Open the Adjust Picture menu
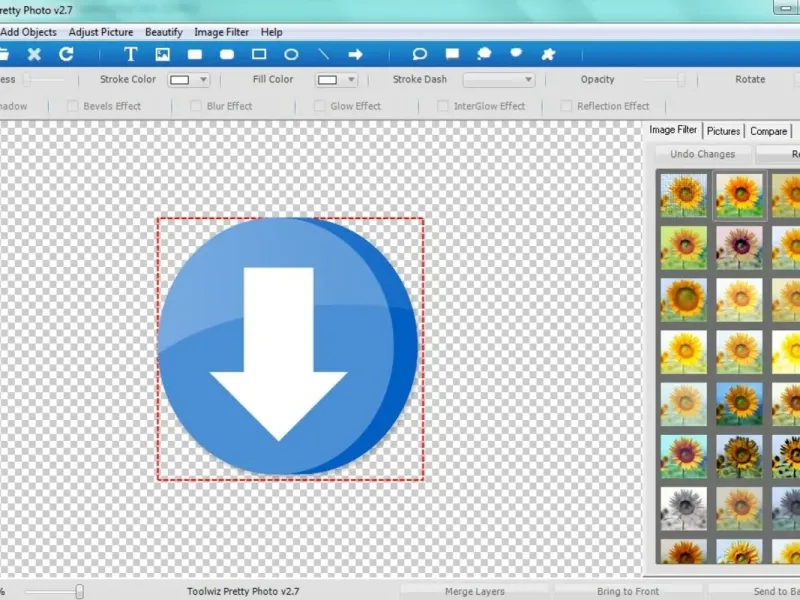 point(101,32)
